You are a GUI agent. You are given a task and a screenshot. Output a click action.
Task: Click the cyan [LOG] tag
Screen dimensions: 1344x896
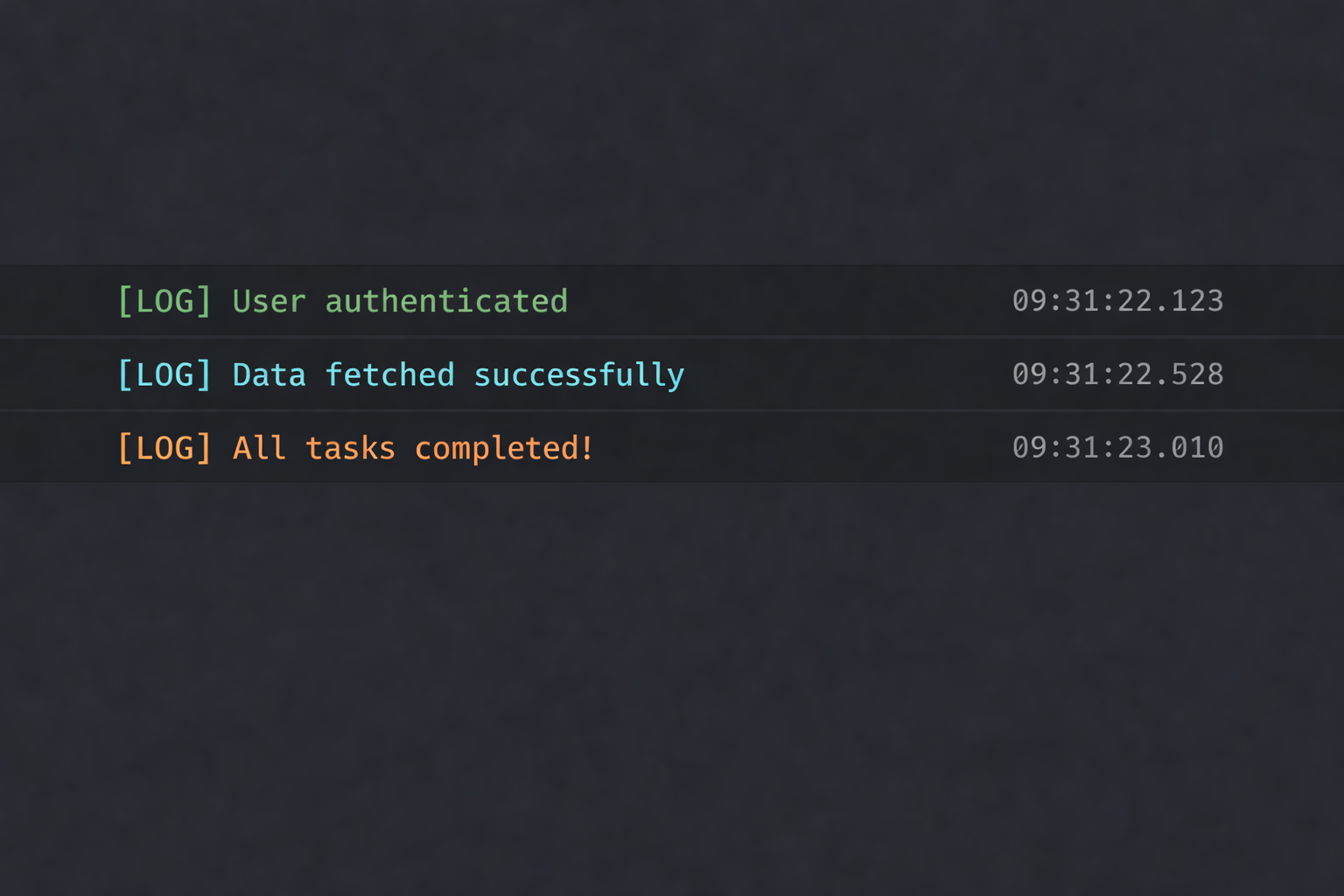click(164, 374)
